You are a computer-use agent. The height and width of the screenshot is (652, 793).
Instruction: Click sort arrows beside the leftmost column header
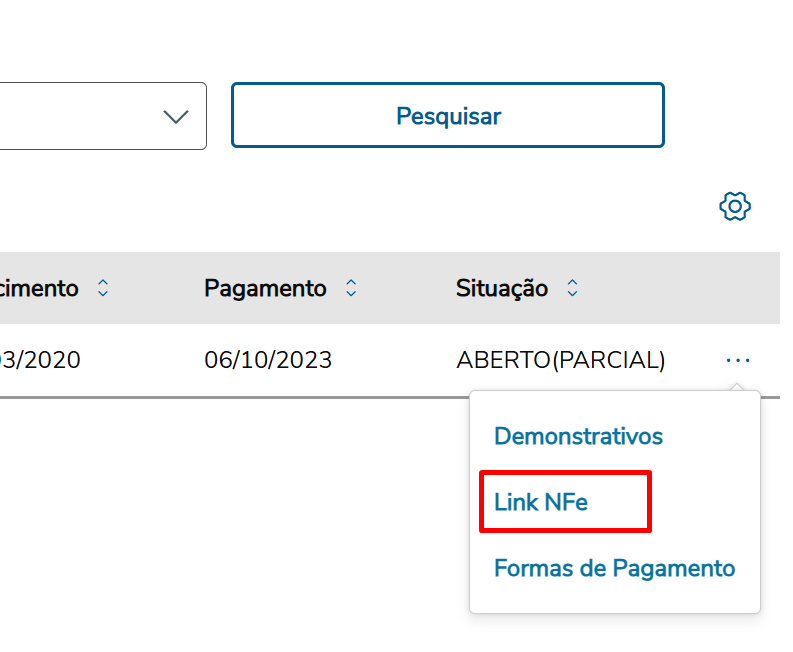pyautogui.click(x=103, y=288)
